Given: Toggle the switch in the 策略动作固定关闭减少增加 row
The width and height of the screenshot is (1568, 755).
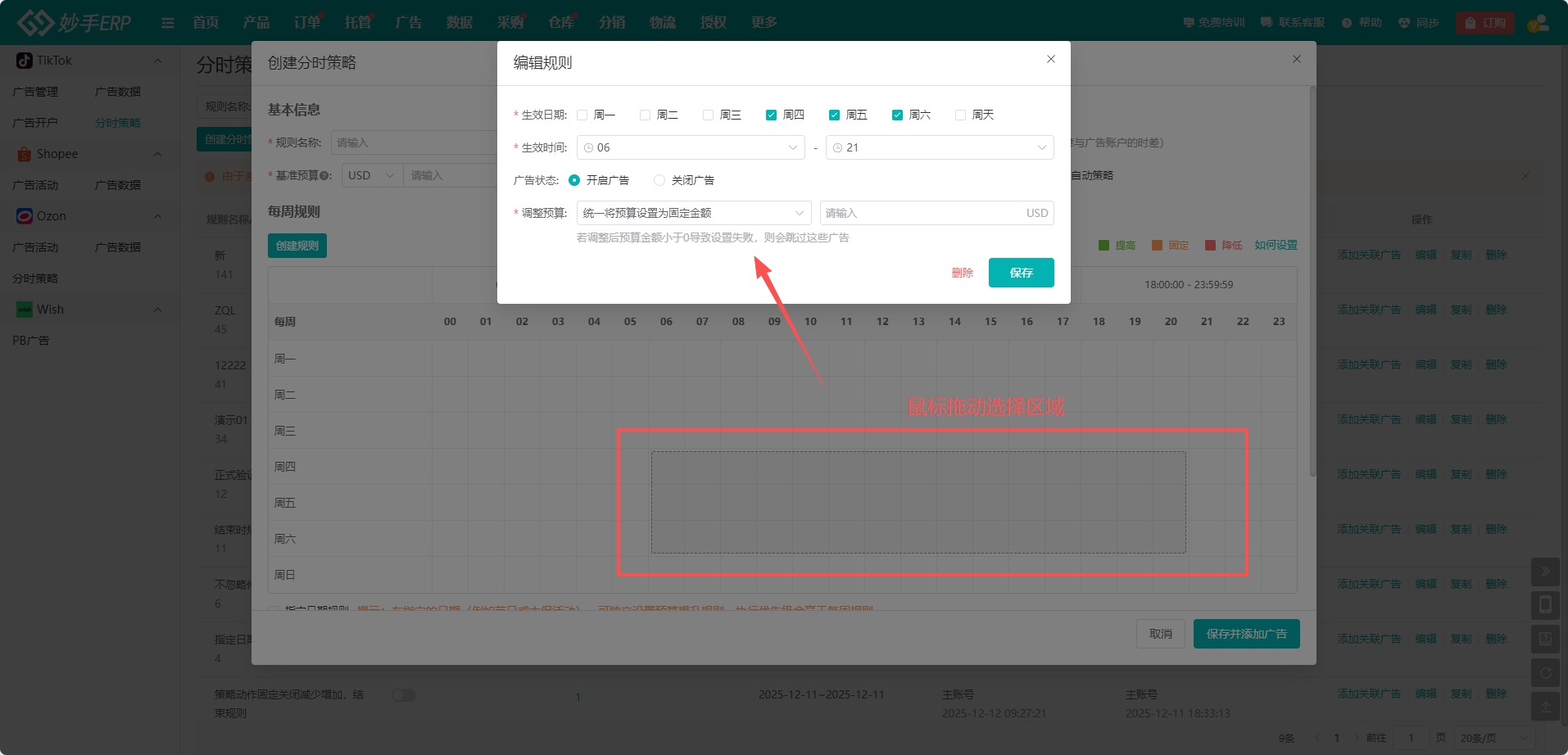Looking at the screenshot, I should tap(403, 695).
